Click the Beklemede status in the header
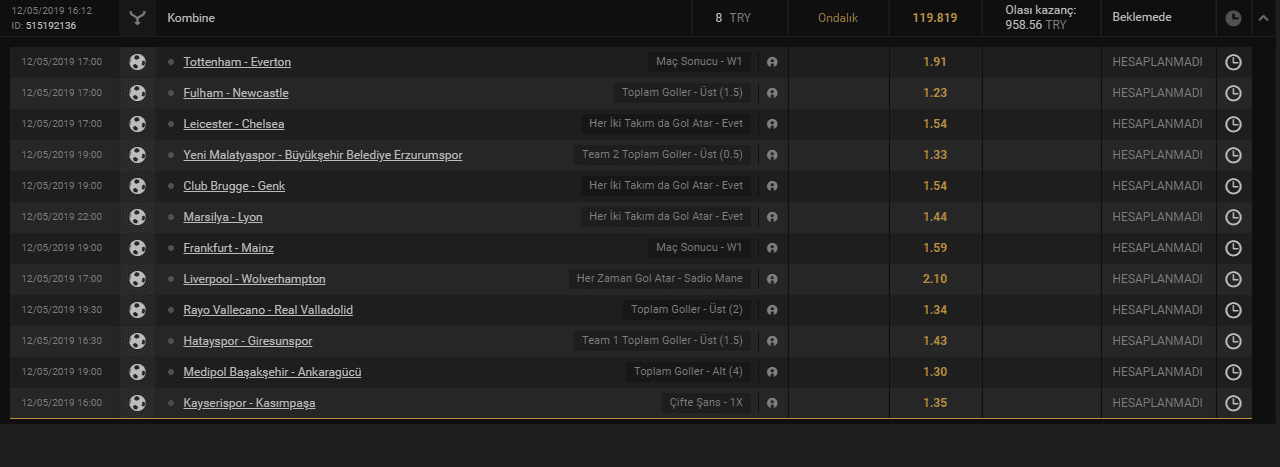Image resolution: width=1280 pixels, height=467 pixels. click(1142, 18)
